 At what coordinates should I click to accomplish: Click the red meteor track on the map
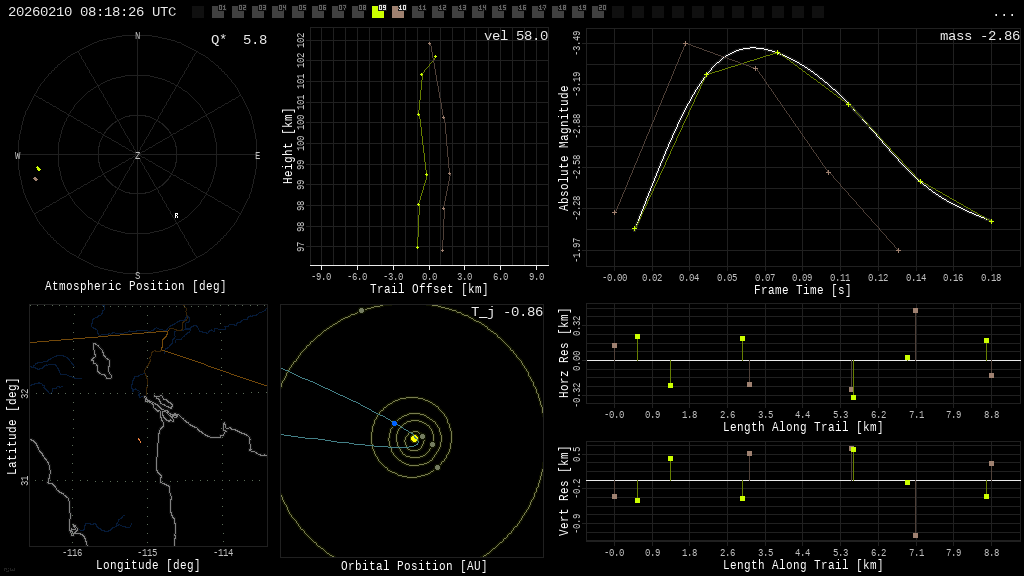click(x=139, y=440)
